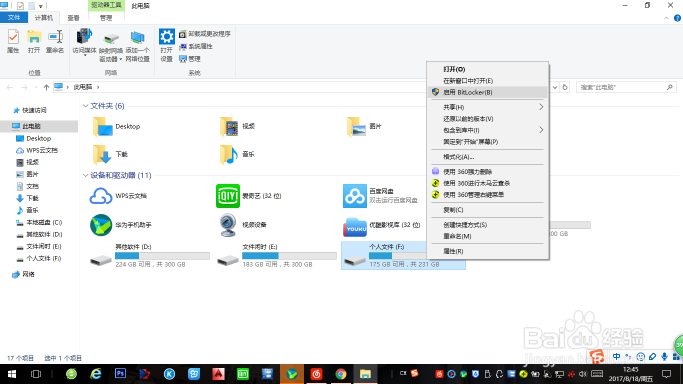683x384 pixels.
Task: Collapse the 文件夹 (6) group
Action: [86, 106]
